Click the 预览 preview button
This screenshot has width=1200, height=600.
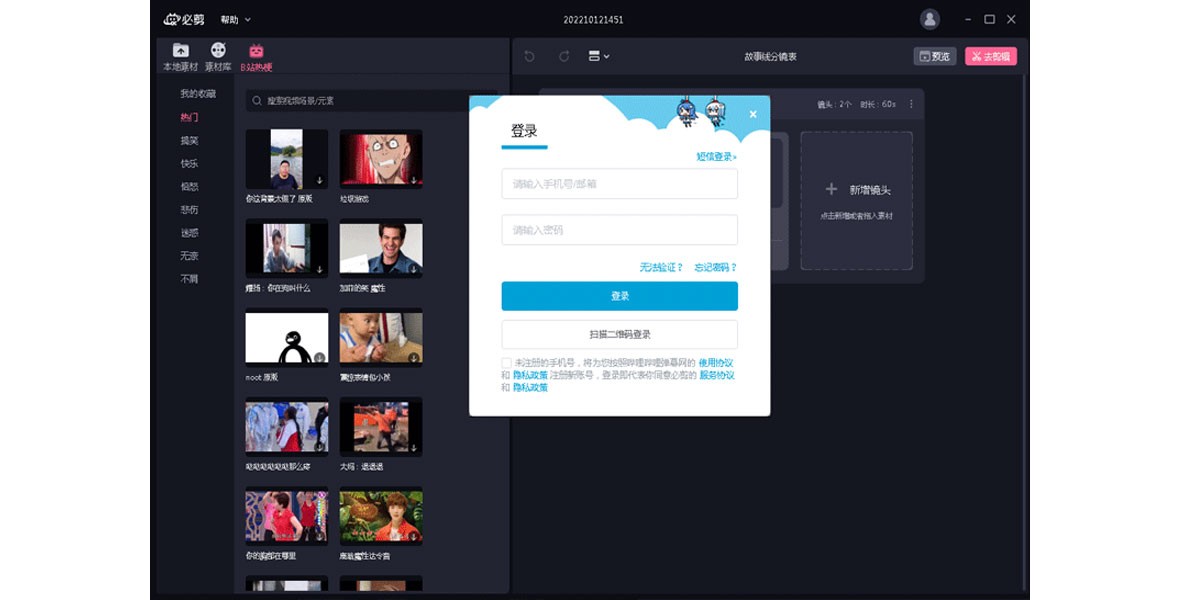[x=935, y=56]
